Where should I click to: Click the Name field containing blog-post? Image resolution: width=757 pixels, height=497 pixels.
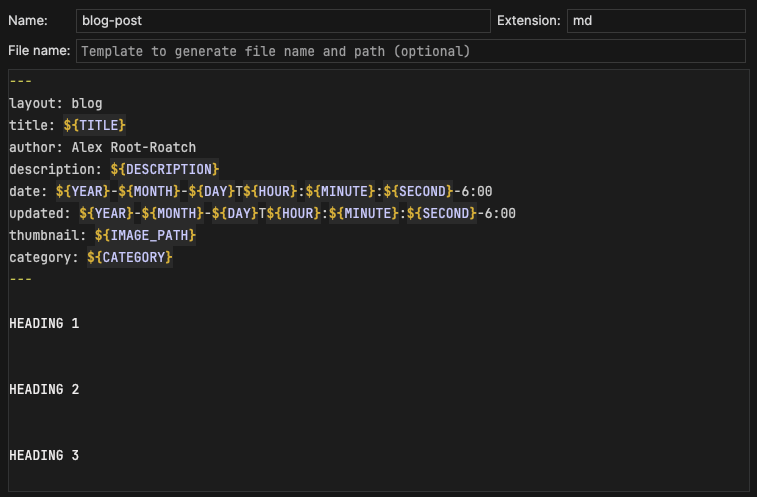click(x=282, y=21)
